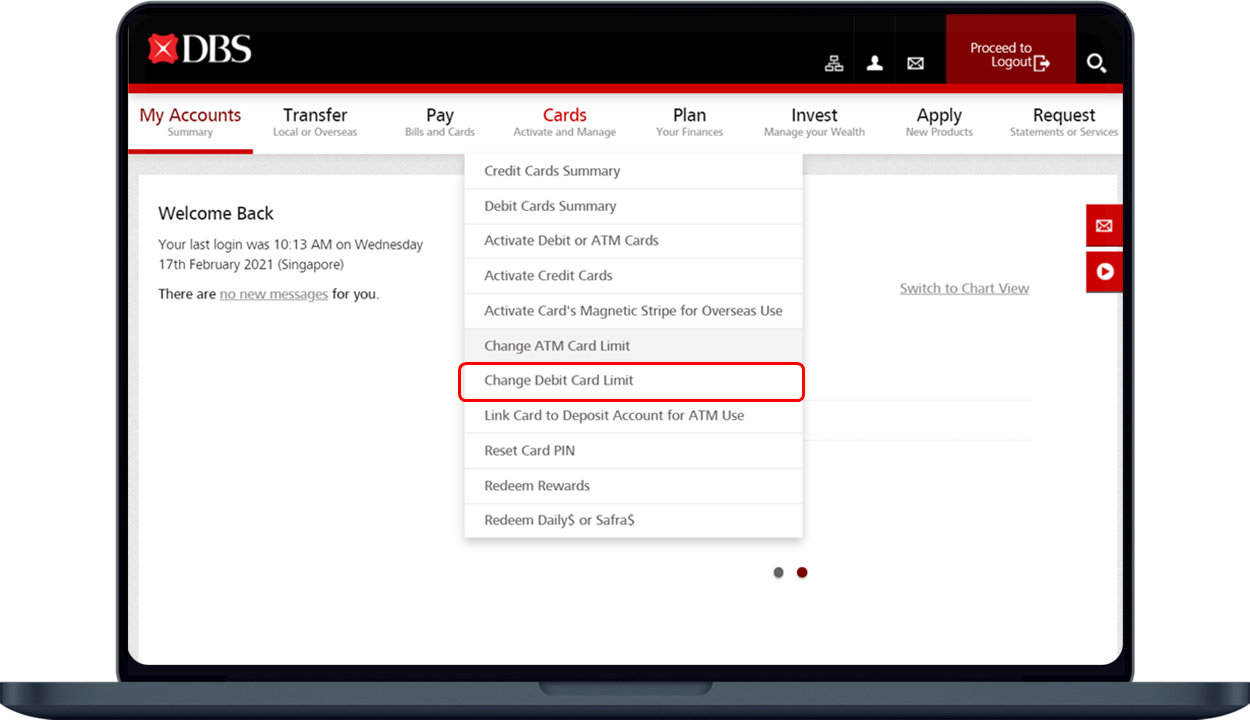The width and height of the screenshot is (1250, 720).
Task: Click Switch to Chart View link
Action: click(x=964, y=288)
